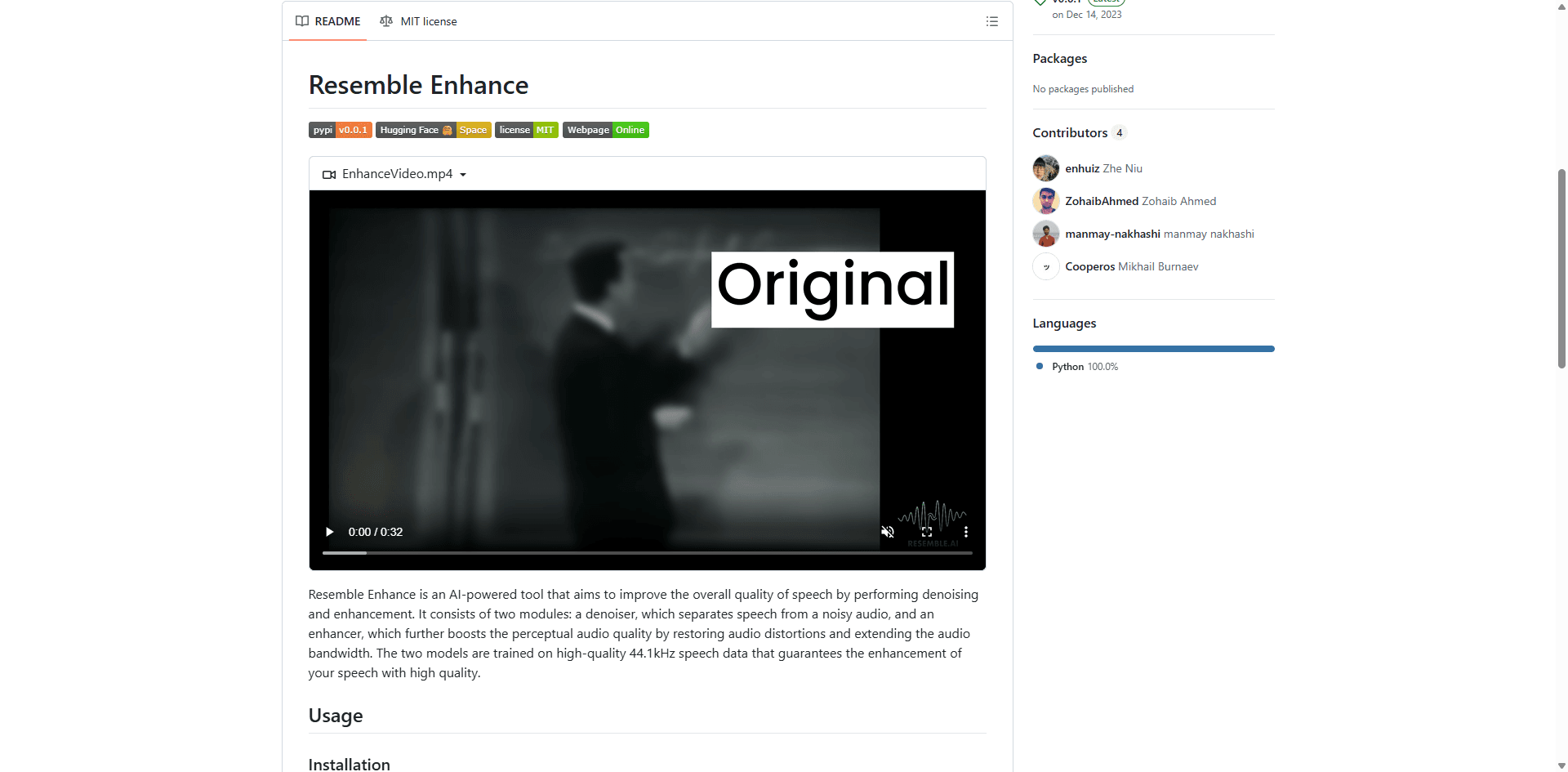The height and width of the screenshot is (772, 1568).
Task: Click the page vertical scrollbar
Action: (x=1561, y=270)
